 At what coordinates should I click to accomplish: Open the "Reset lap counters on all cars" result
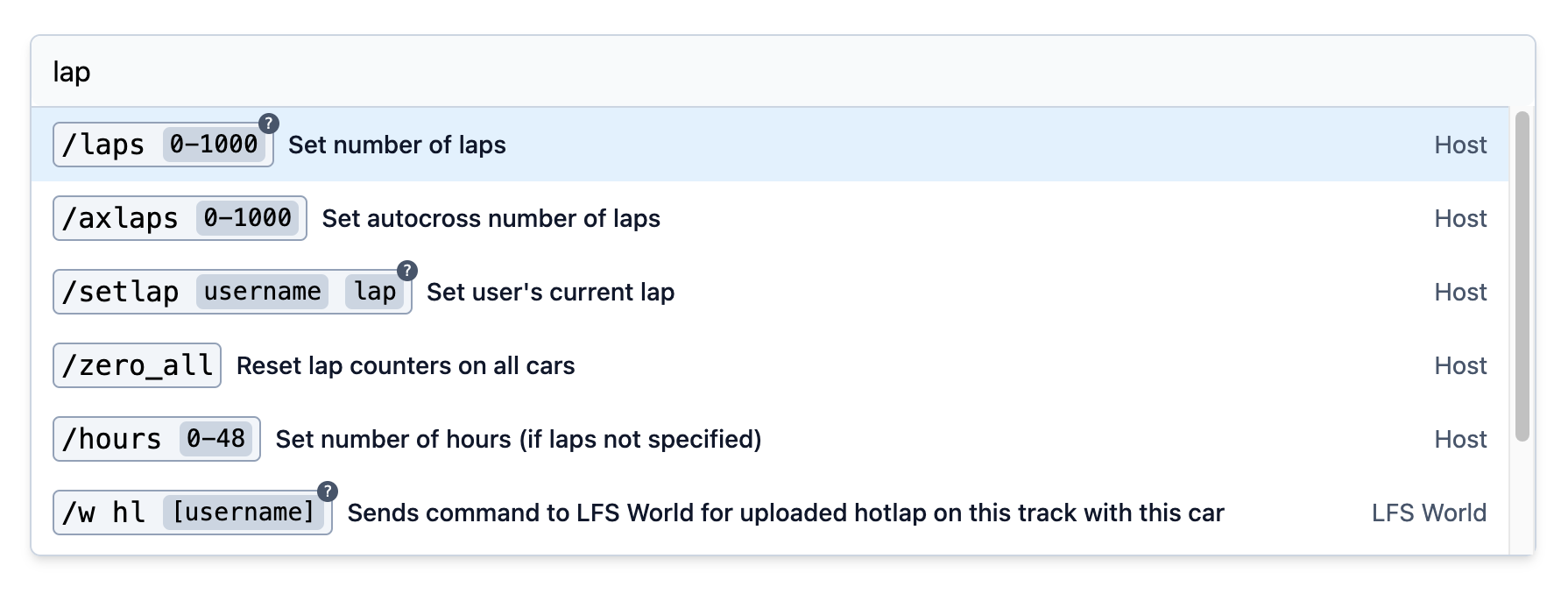pyautogui.click(x=406, y=366)
